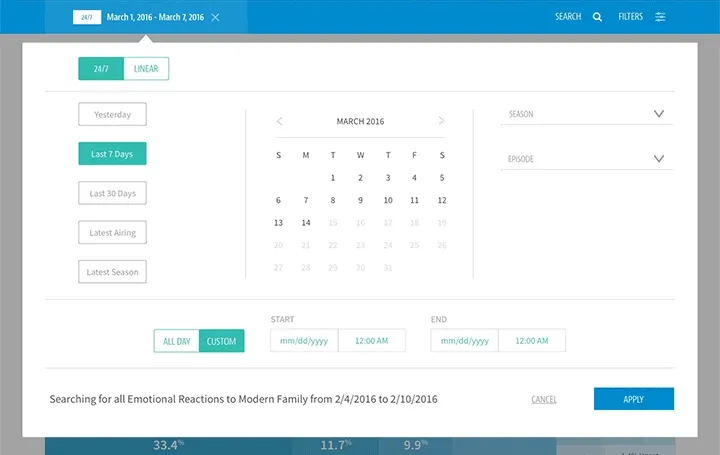Click the search magnifier icon
This screenshot has width=720, height=455.
coord(597,17)
